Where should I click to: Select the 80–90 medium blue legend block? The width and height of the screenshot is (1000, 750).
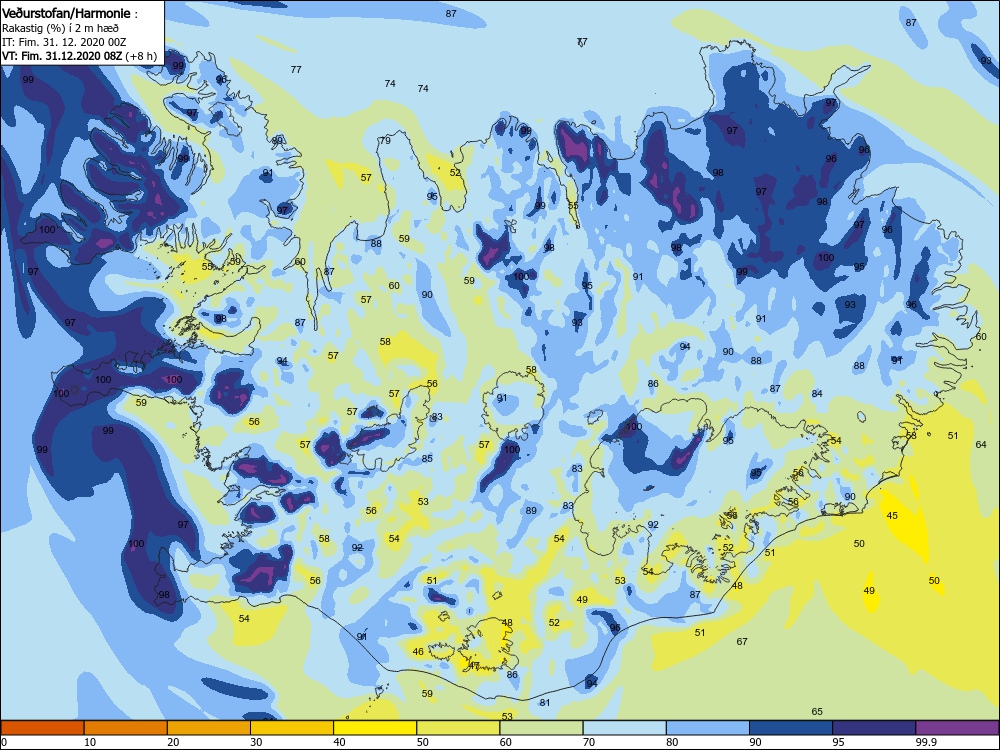(x=708, y=728)
